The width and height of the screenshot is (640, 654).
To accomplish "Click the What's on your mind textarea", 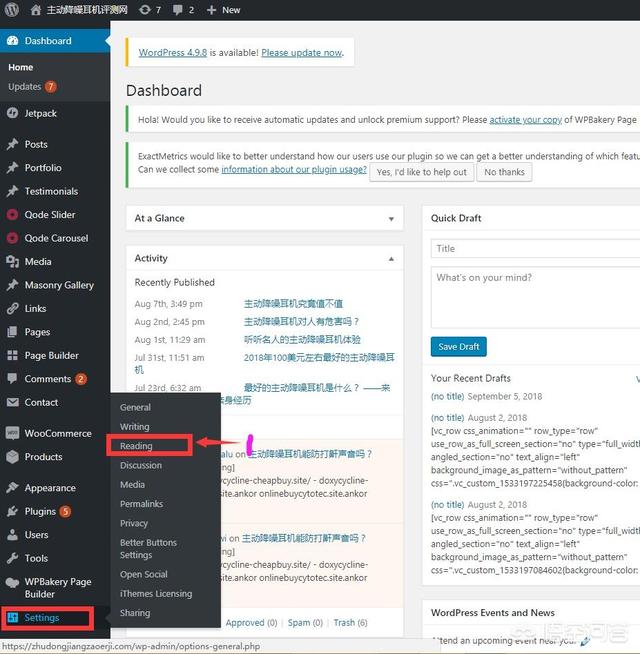I will 535,297.
